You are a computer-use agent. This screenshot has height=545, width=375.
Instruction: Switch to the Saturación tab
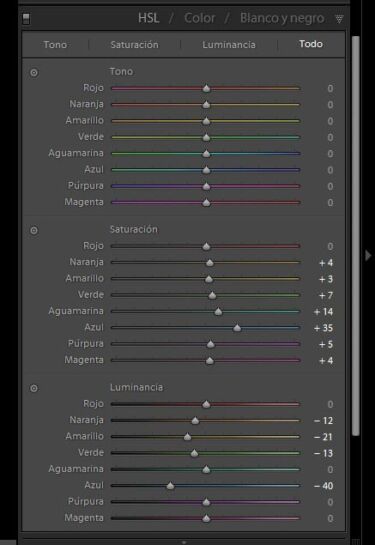134,44
